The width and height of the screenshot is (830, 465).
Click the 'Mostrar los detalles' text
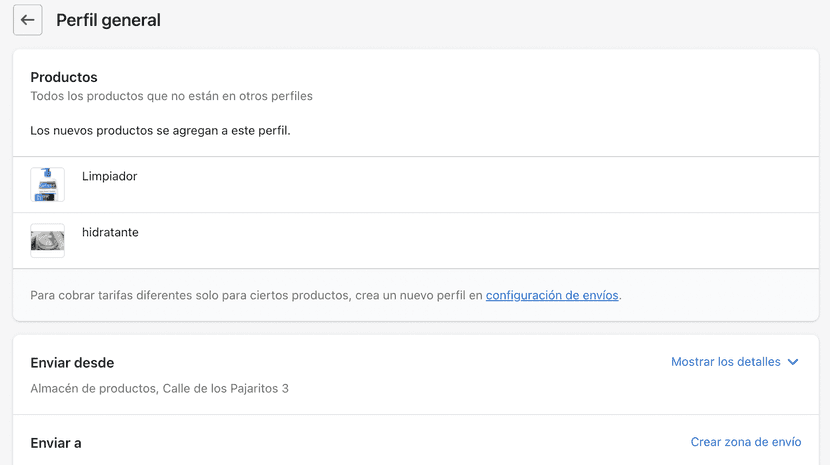point(725,362)
